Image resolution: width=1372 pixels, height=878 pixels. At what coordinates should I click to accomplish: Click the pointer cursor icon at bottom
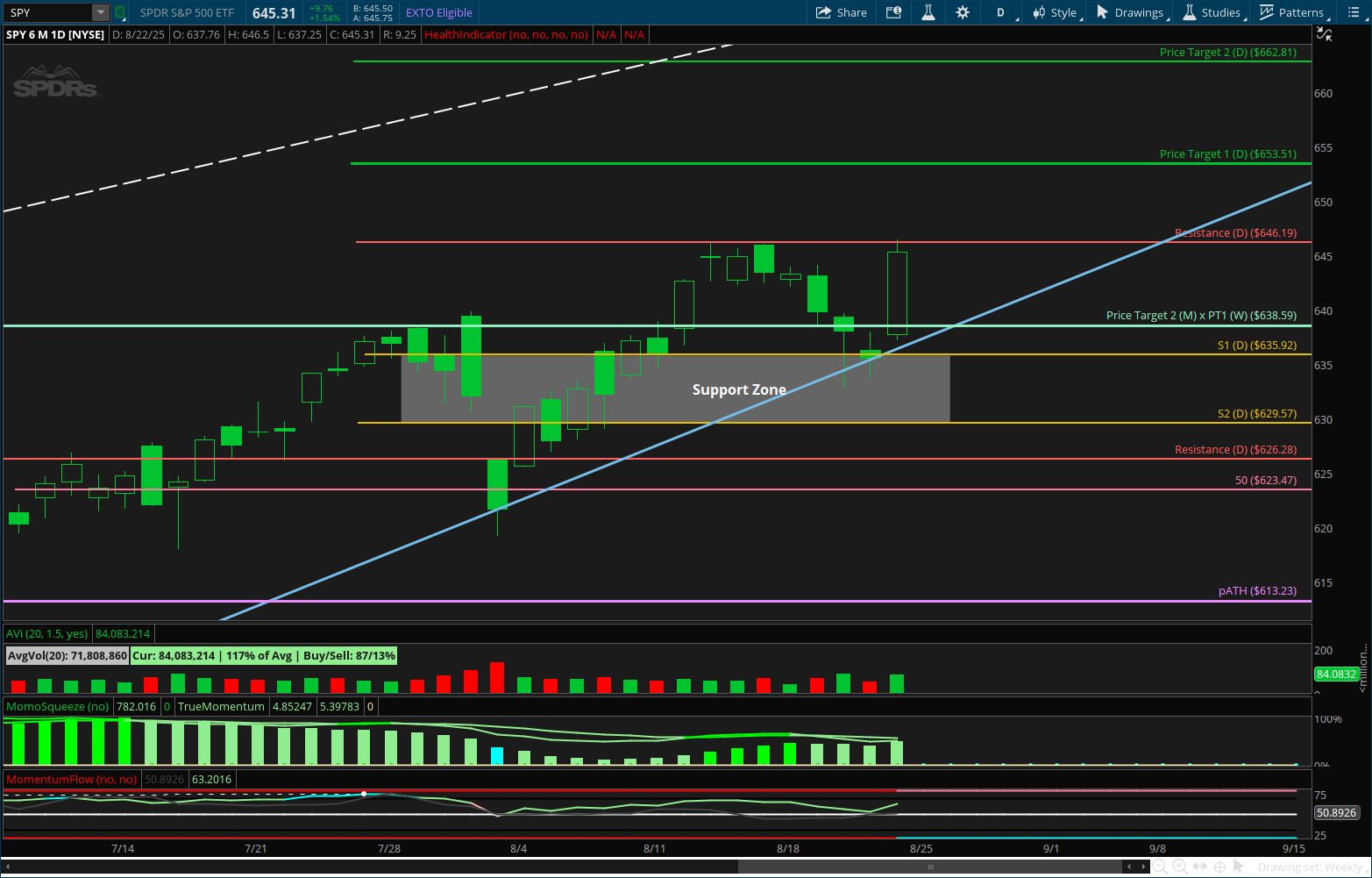point(1239,867)
